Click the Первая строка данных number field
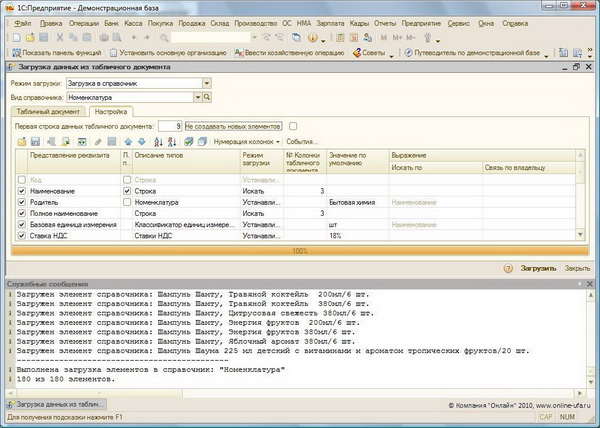 [x=170, y=126]
